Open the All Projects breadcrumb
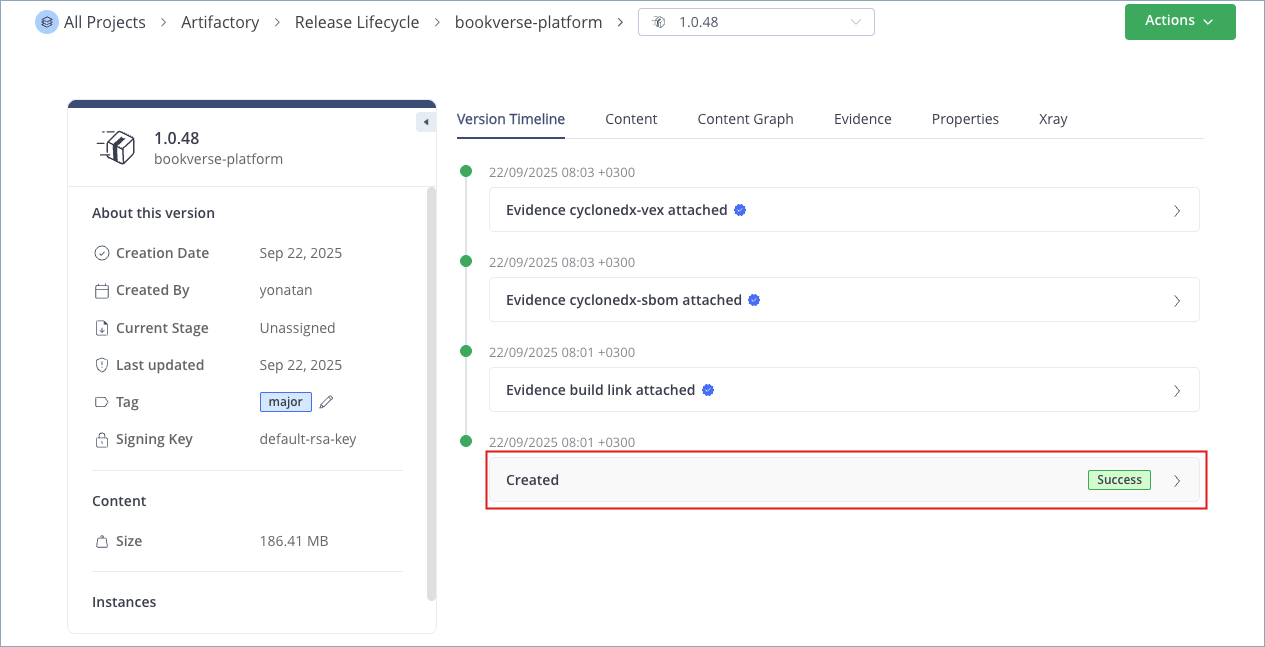1265x647 pixels. (x=104, y=22)
